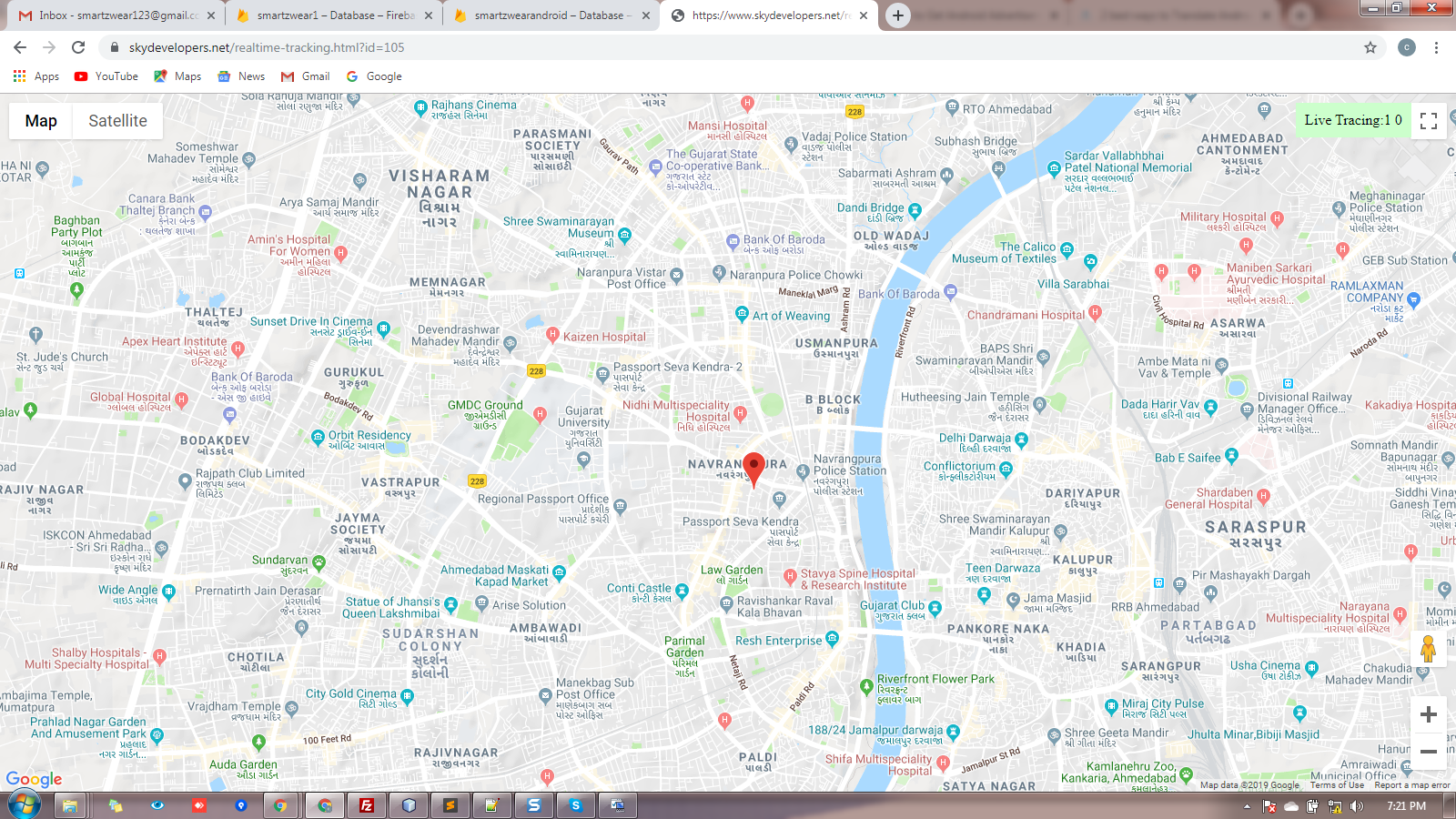The image size is (1456, 819).
Task: Open Sublime Text from the taskbar
Action: pyautogui.click(x=450, y=805)
